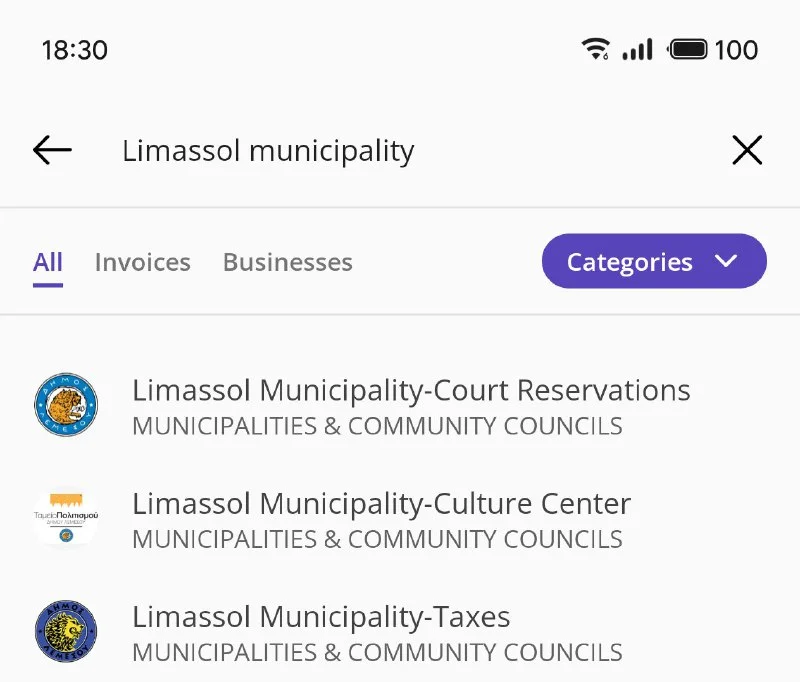Tap the category subtitle under Court Reservations
800x682 pixels.
pos(377,426)
